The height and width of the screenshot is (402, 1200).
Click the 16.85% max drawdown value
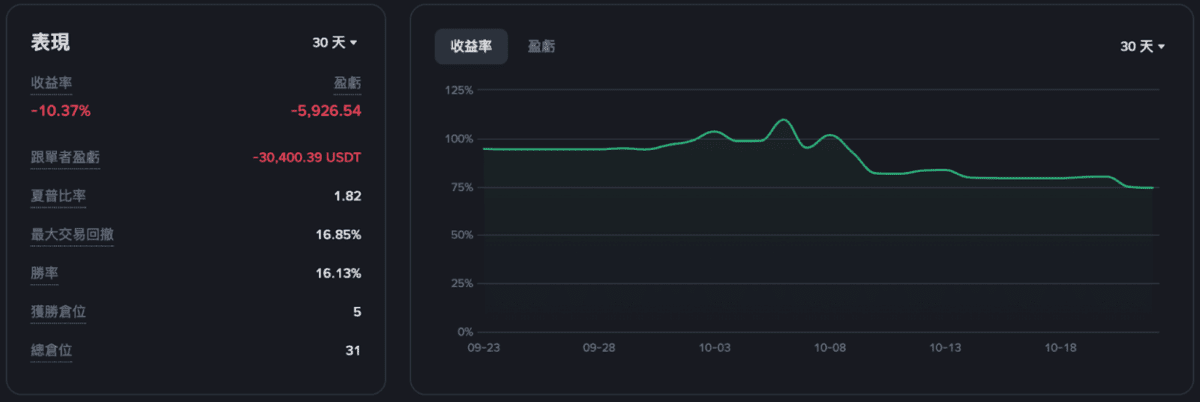tap(338, 234)
